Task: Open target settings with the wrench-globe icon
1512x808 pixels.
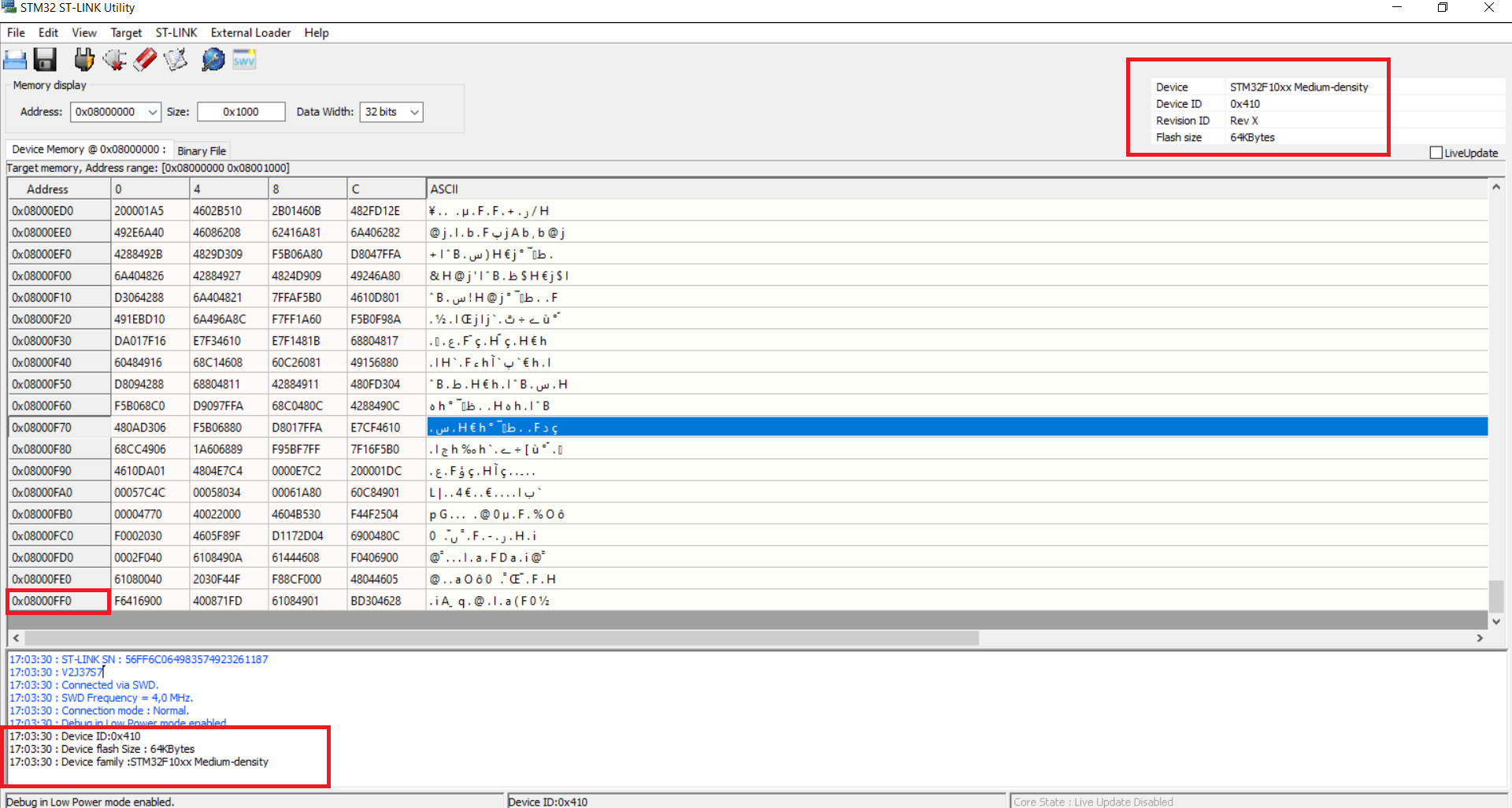Action: click(213, 59)
